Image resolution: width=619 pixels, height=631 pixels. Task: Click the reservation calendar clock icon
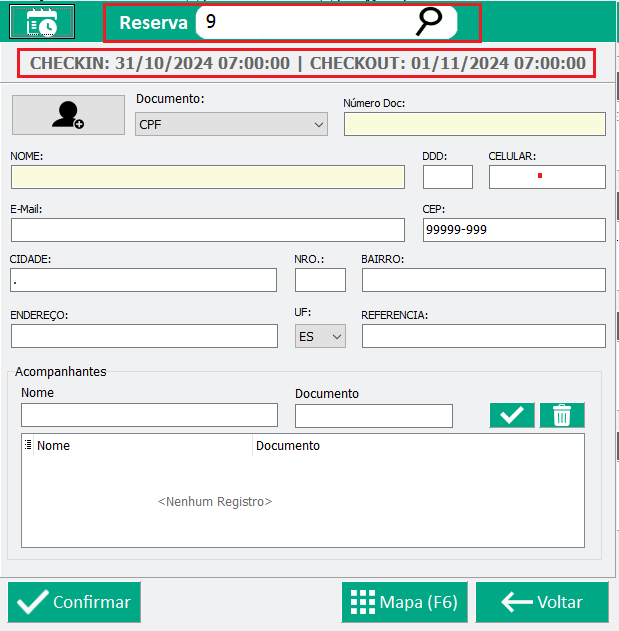[42, 22]
